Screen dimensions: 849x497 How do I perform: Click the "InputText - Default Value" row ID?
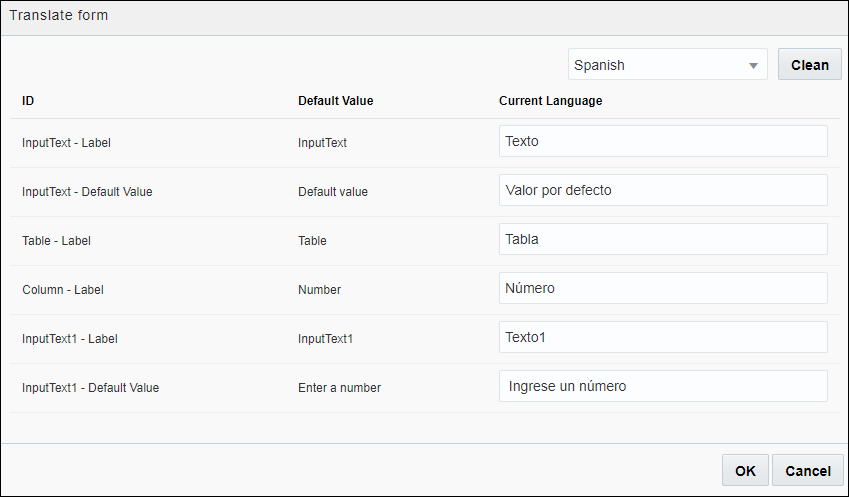(87, 192)
